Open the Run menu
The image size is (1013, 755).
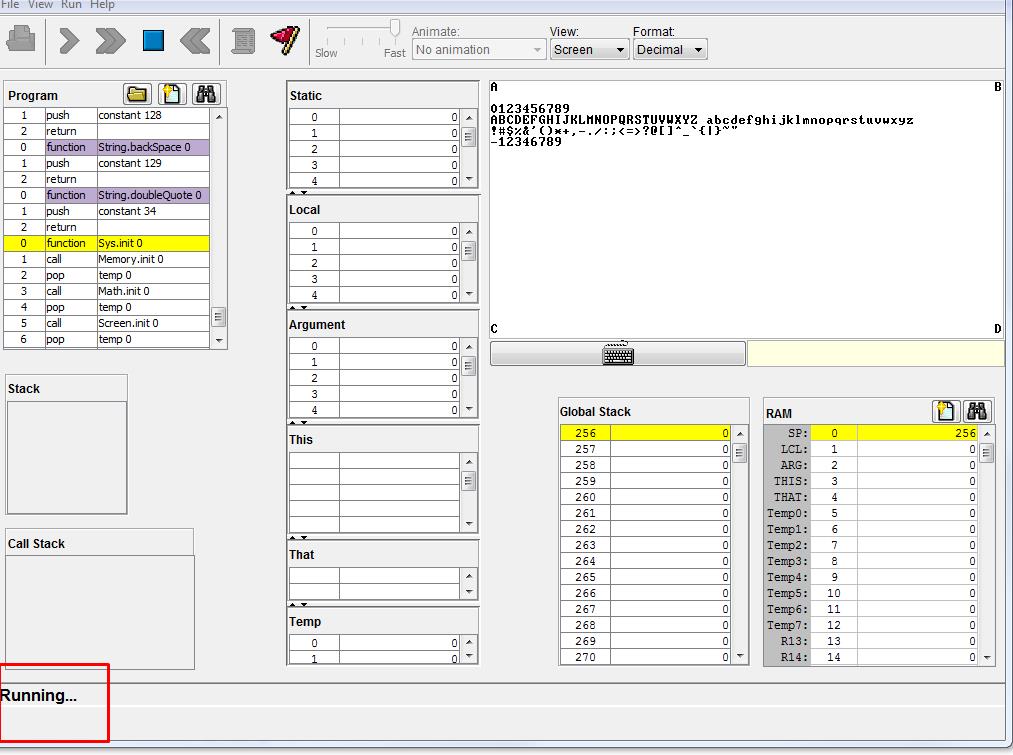72,5
